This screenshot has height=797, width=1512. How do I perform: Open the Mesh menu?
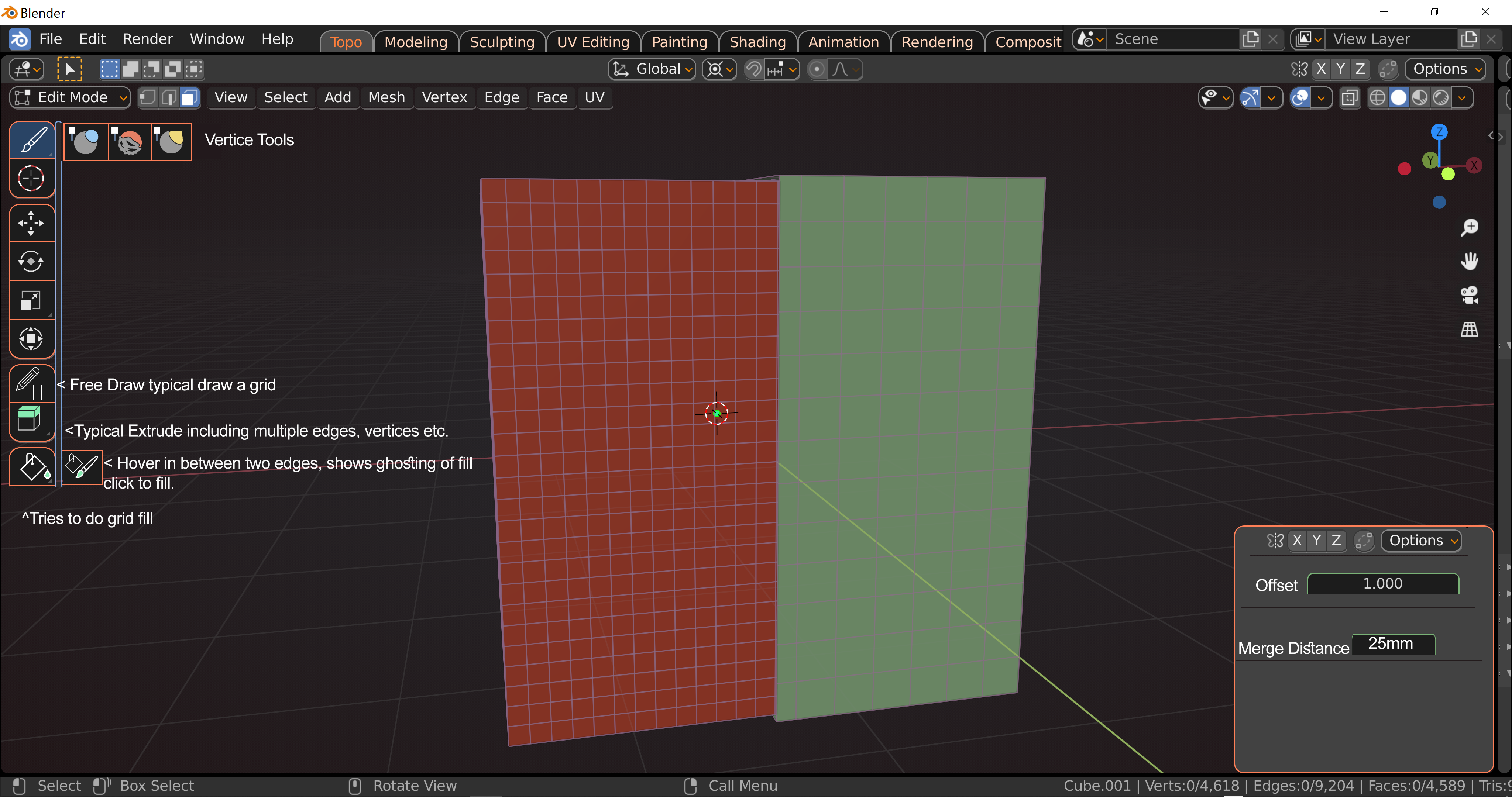click(x=386, y=97)
